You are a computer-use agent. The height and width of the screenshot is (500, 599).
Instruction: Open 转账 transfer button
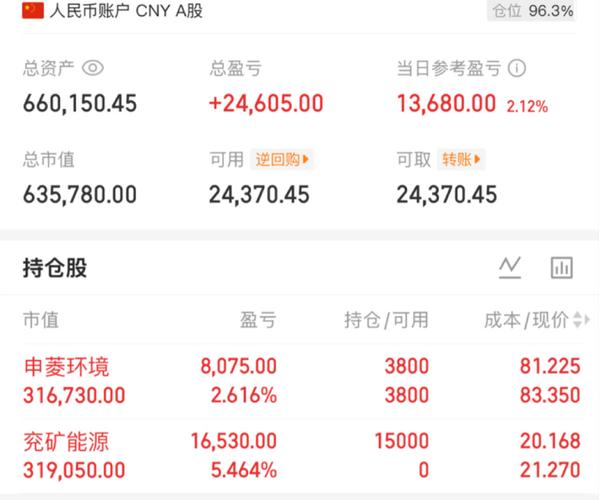461,159
